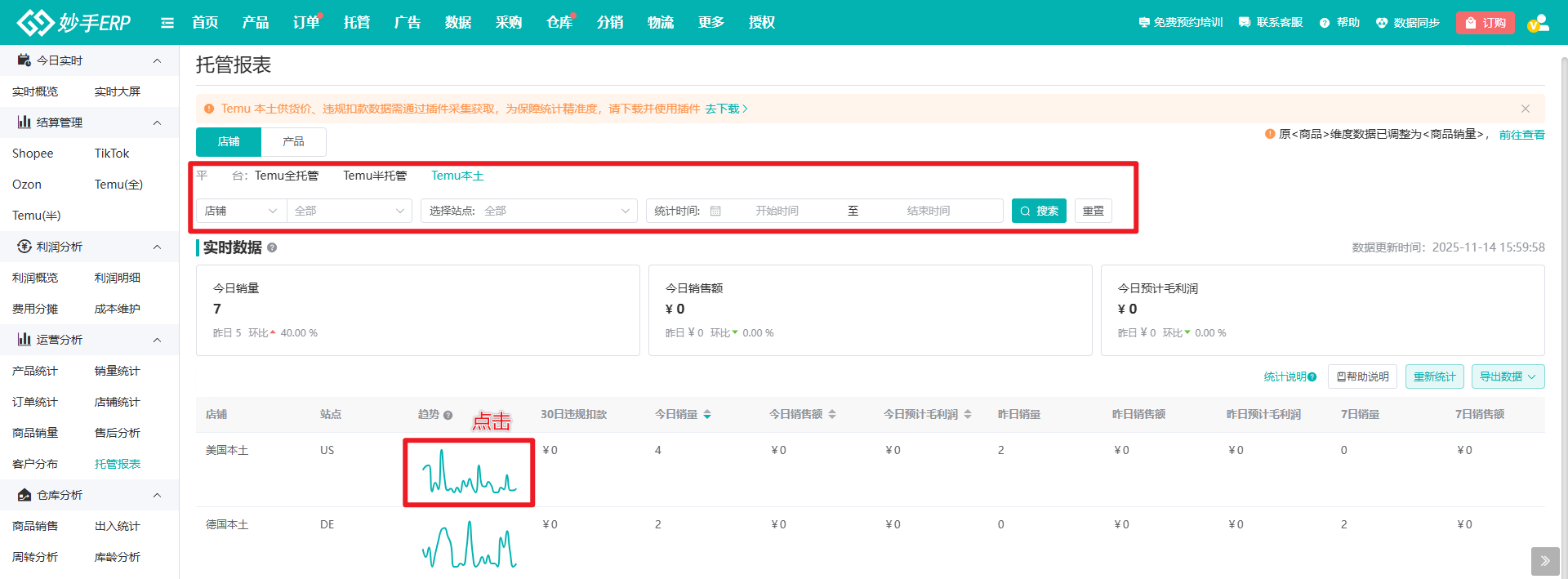This screenshot has width=1568, height=579.
Task: Click the 趋势 column help icon
Action: (448, 415)
